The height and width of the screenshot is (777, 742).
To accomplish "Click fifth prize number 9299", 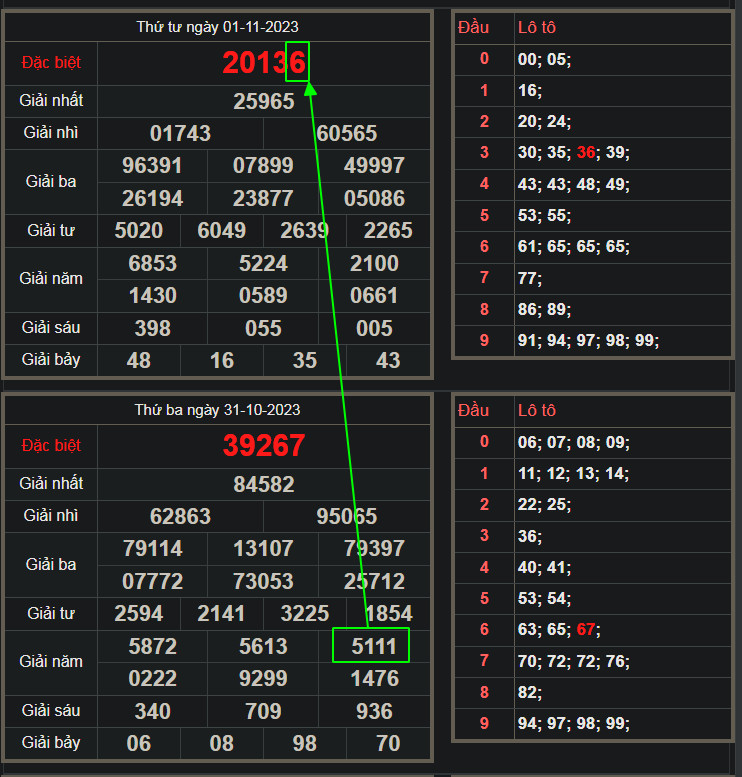I will point(264,679).
